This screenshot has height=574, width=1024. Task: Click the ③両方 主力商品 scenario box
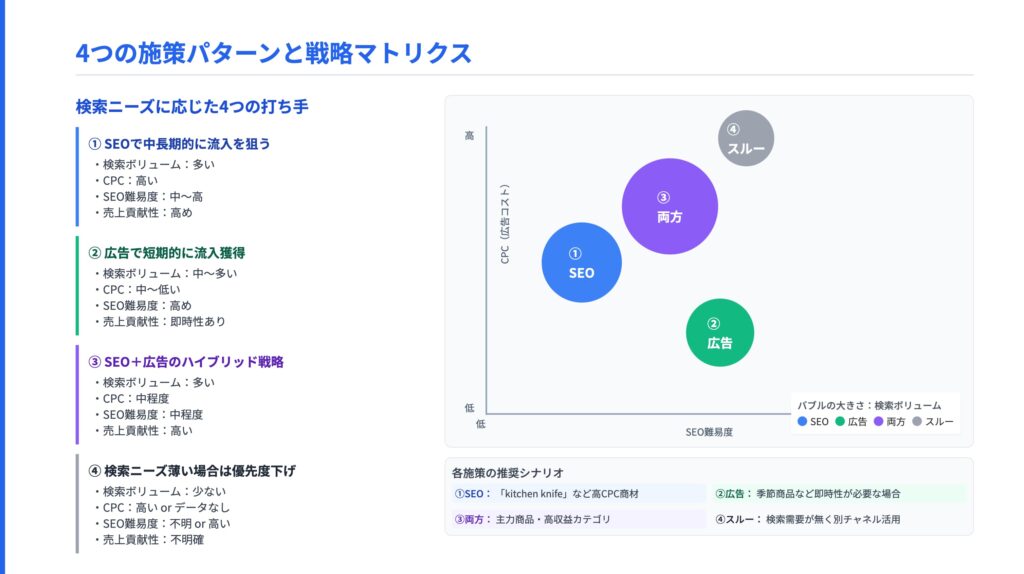coord(578,520)
